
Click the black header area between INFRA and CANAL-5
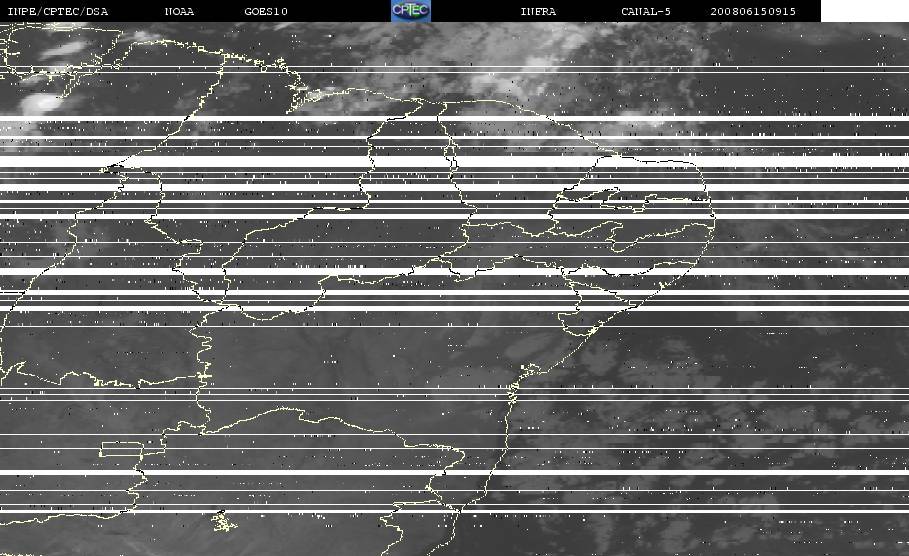click(588, 11)
